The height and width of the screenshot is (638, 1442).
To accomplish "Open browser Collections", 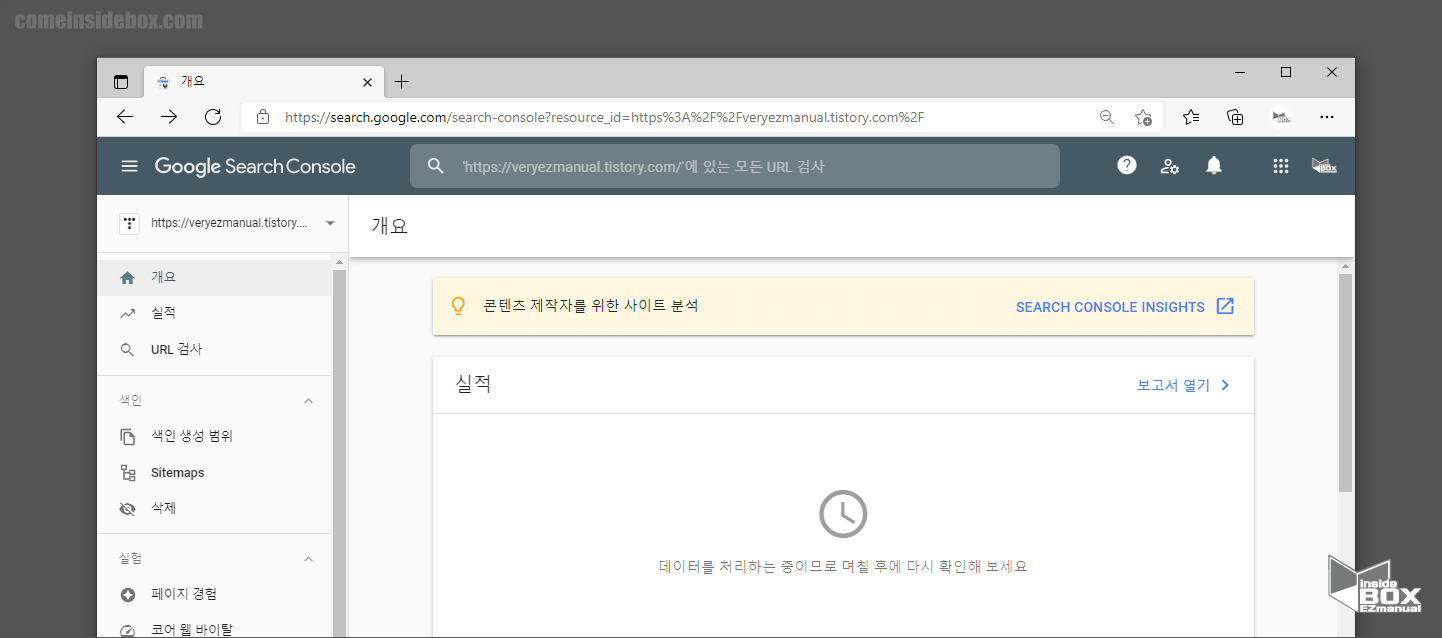I will tap(1235, 117).
